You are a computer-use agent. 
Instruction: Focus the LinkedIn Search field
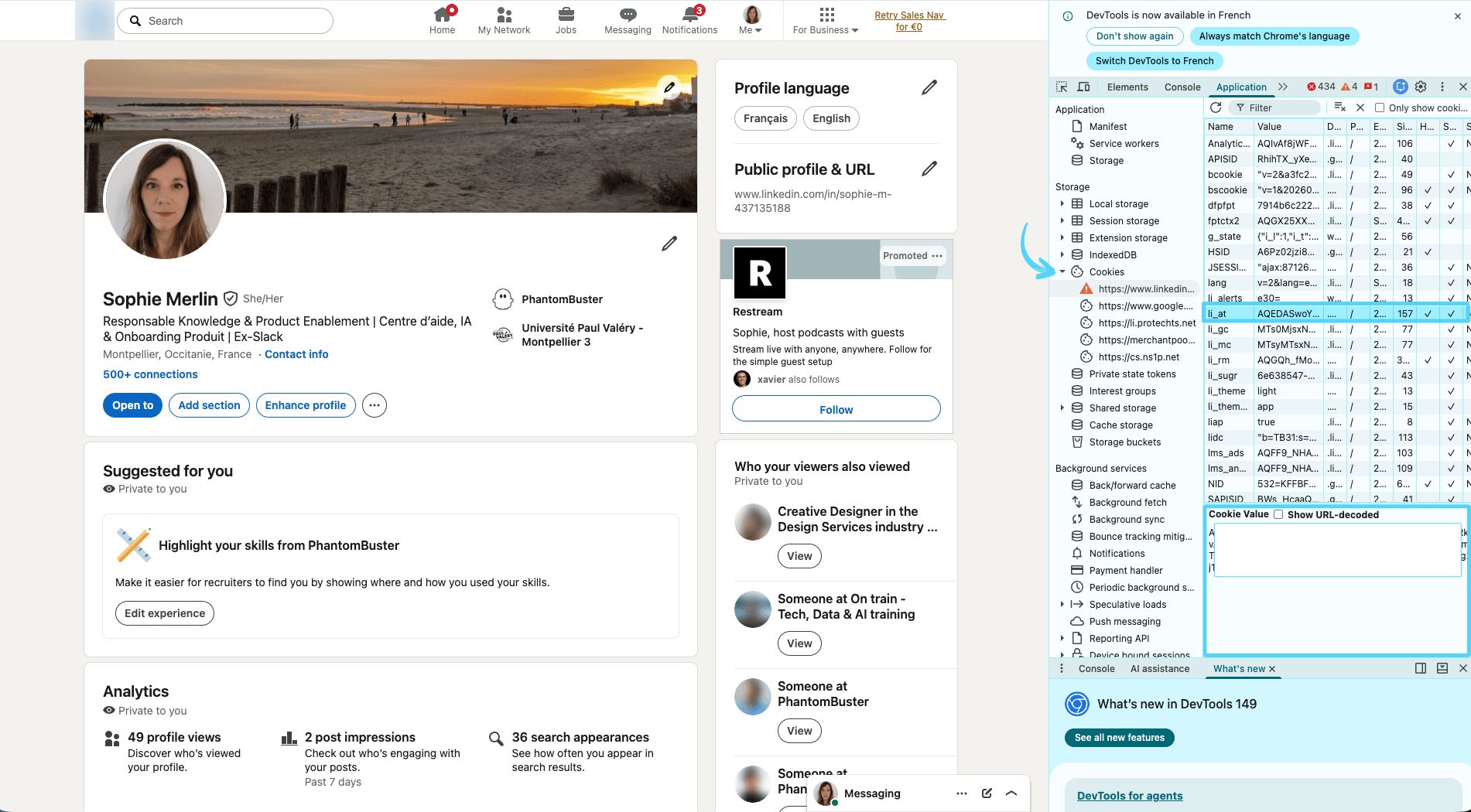point(225,21)
